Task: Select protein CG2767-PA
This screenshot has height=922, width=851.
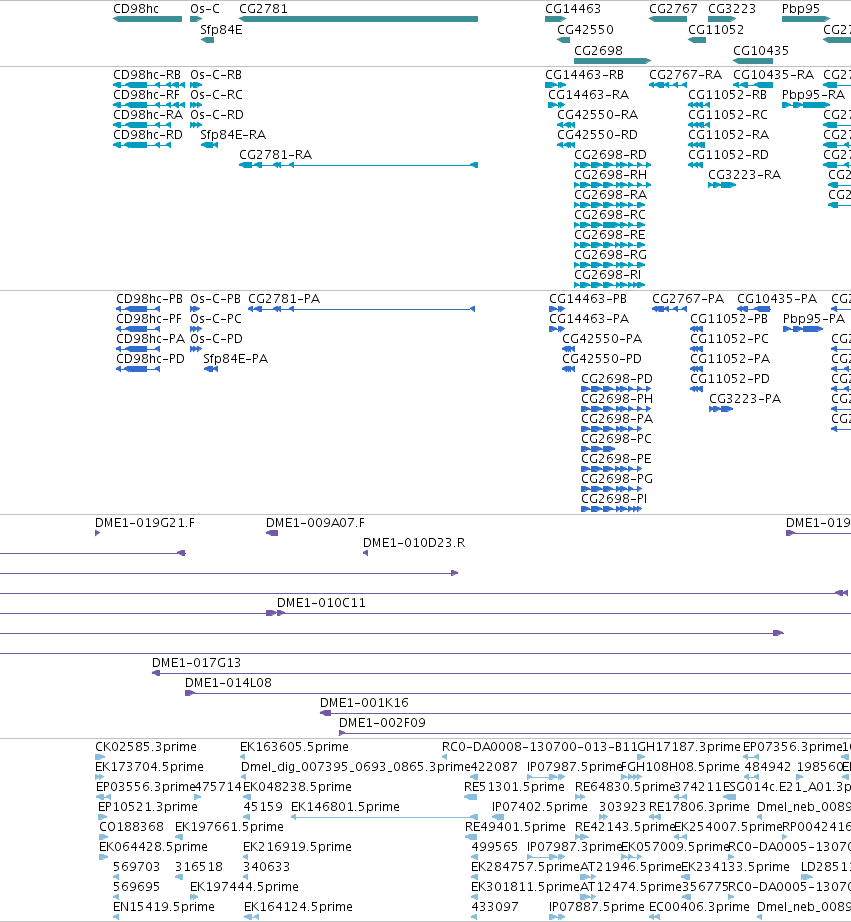Action: (669, 309)
